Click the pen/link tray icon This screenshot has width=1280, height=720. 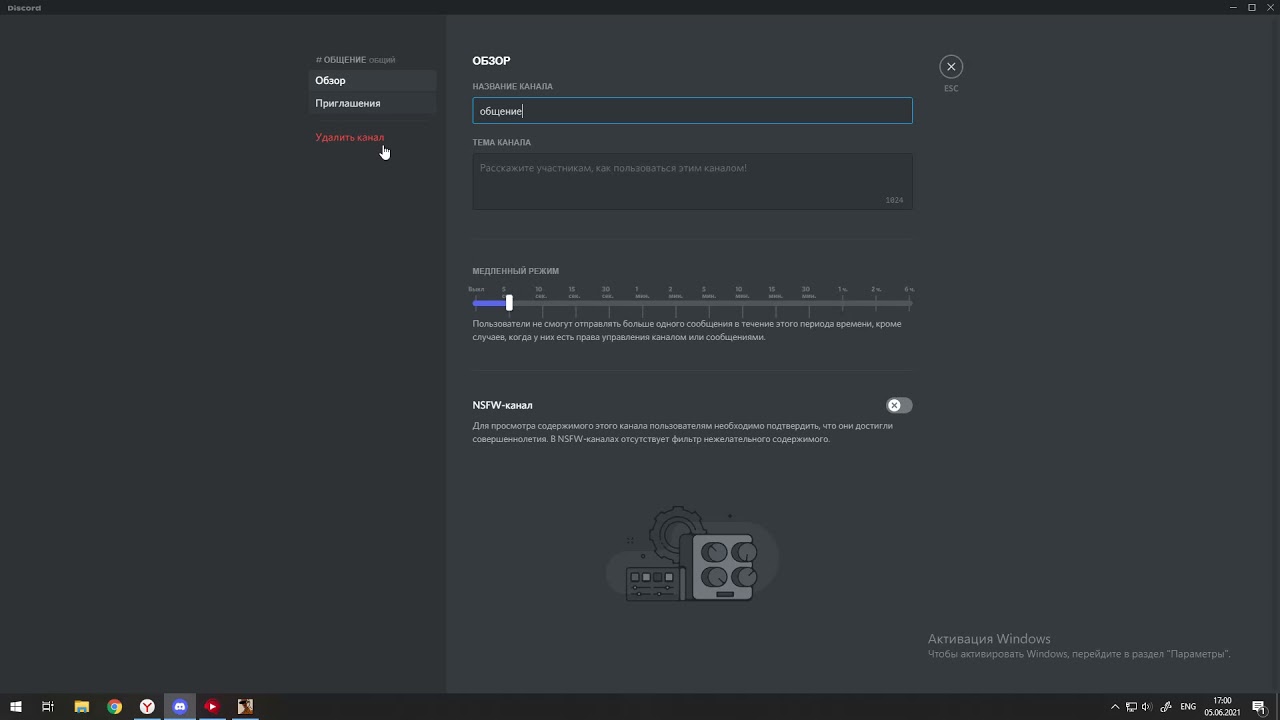1165,707
